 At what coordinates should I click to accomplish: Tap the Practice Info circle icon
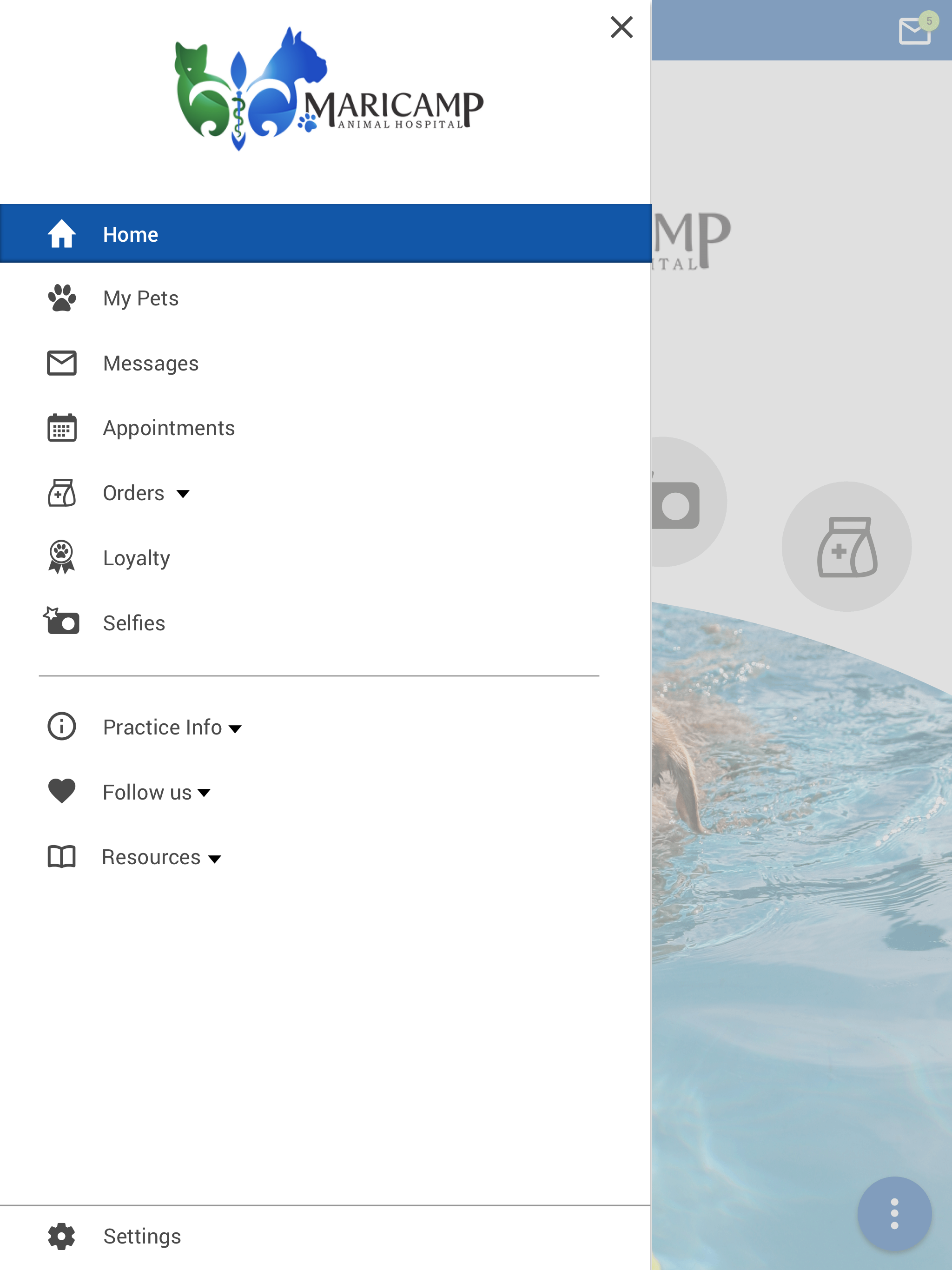[61, 726]
